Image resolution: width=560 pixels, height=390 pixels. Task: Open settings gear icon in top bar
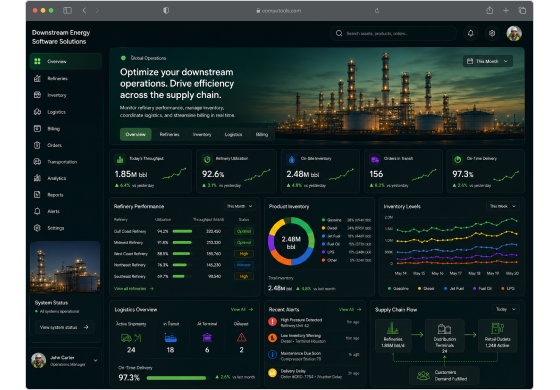click(x=492, y=34)
